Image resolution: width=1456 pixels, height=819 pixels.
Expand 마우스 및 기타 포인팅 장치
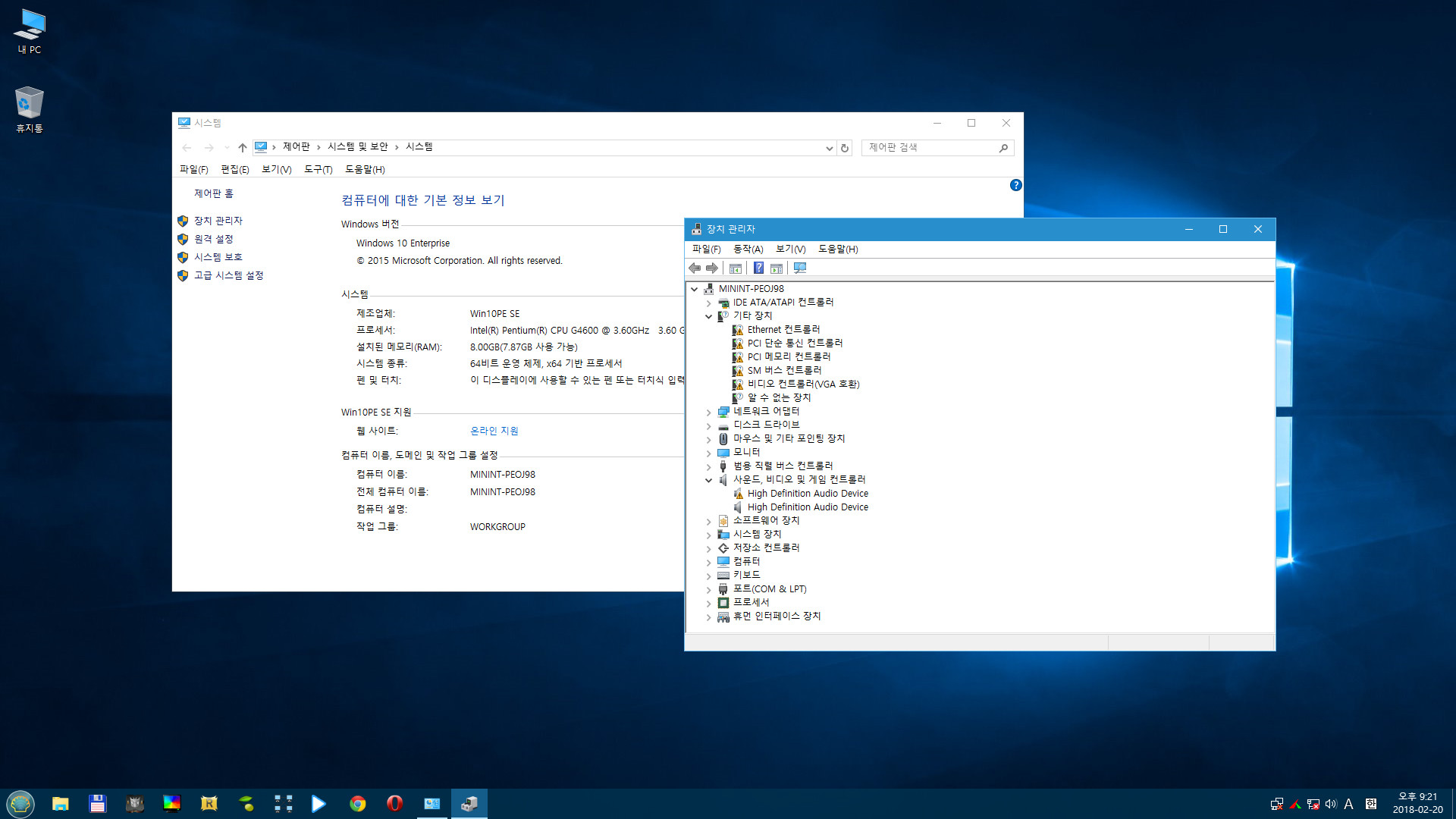point(708,439)
